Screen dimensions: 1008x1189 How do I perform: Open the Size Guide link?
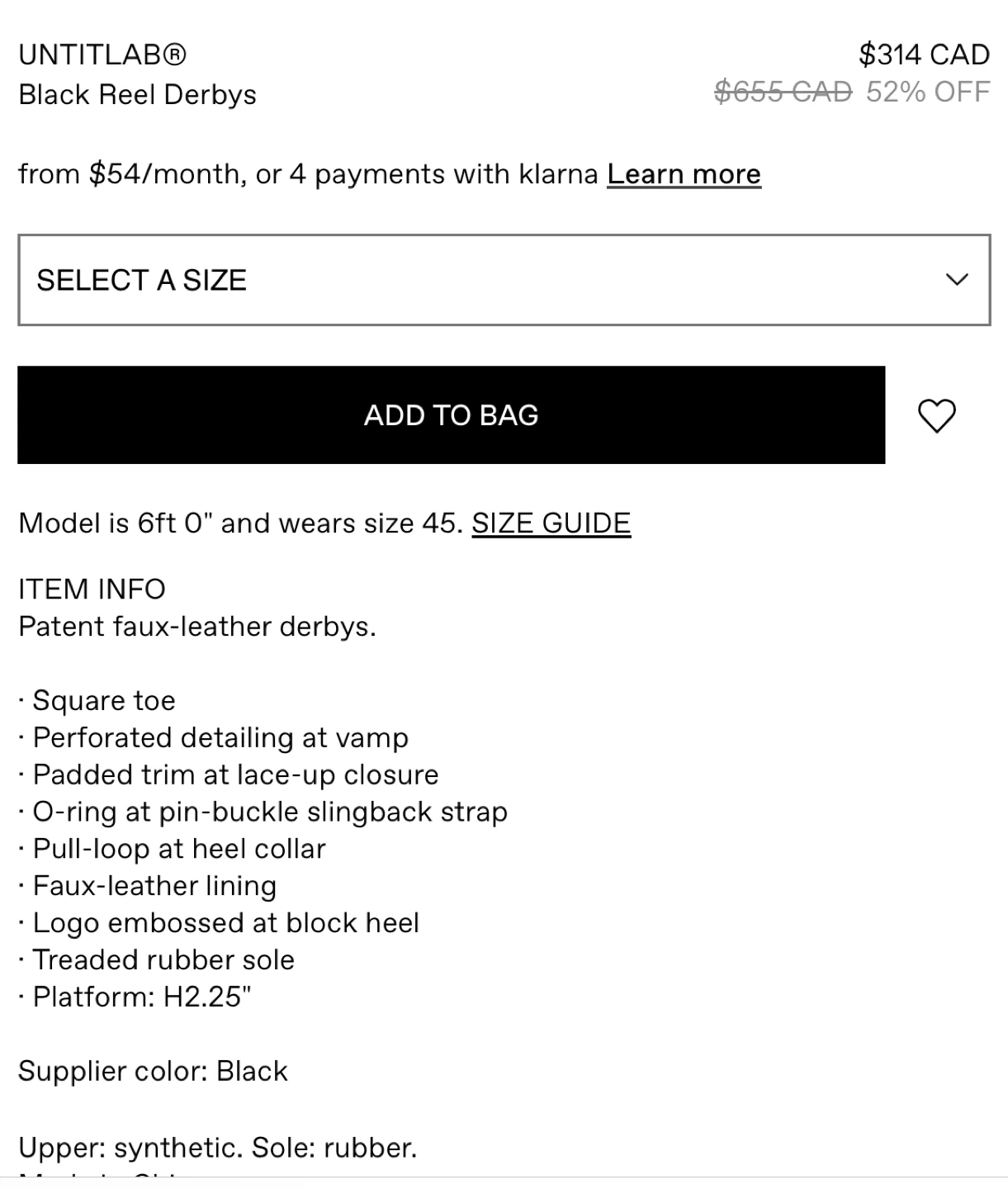click(x=551, y=523)
